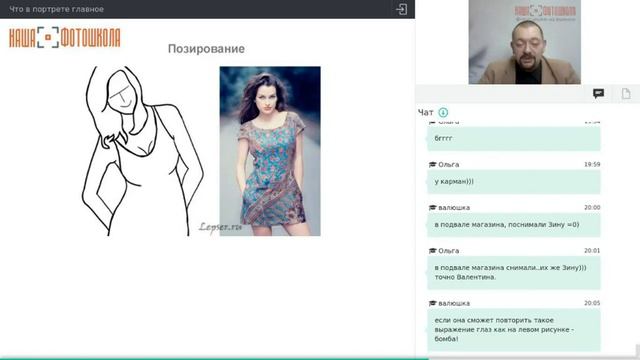Click the graduation cap icon beside валюшка 20:05
This screenshot has height=360, width=640.
click(x=433, y=303)
